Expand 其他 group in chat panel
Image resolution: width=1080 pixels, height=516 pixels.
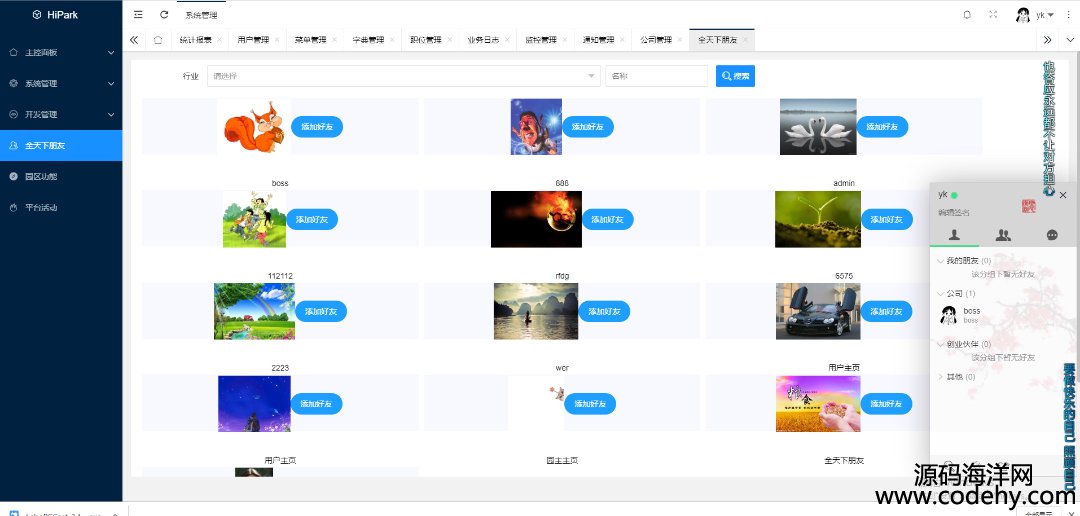957,377
